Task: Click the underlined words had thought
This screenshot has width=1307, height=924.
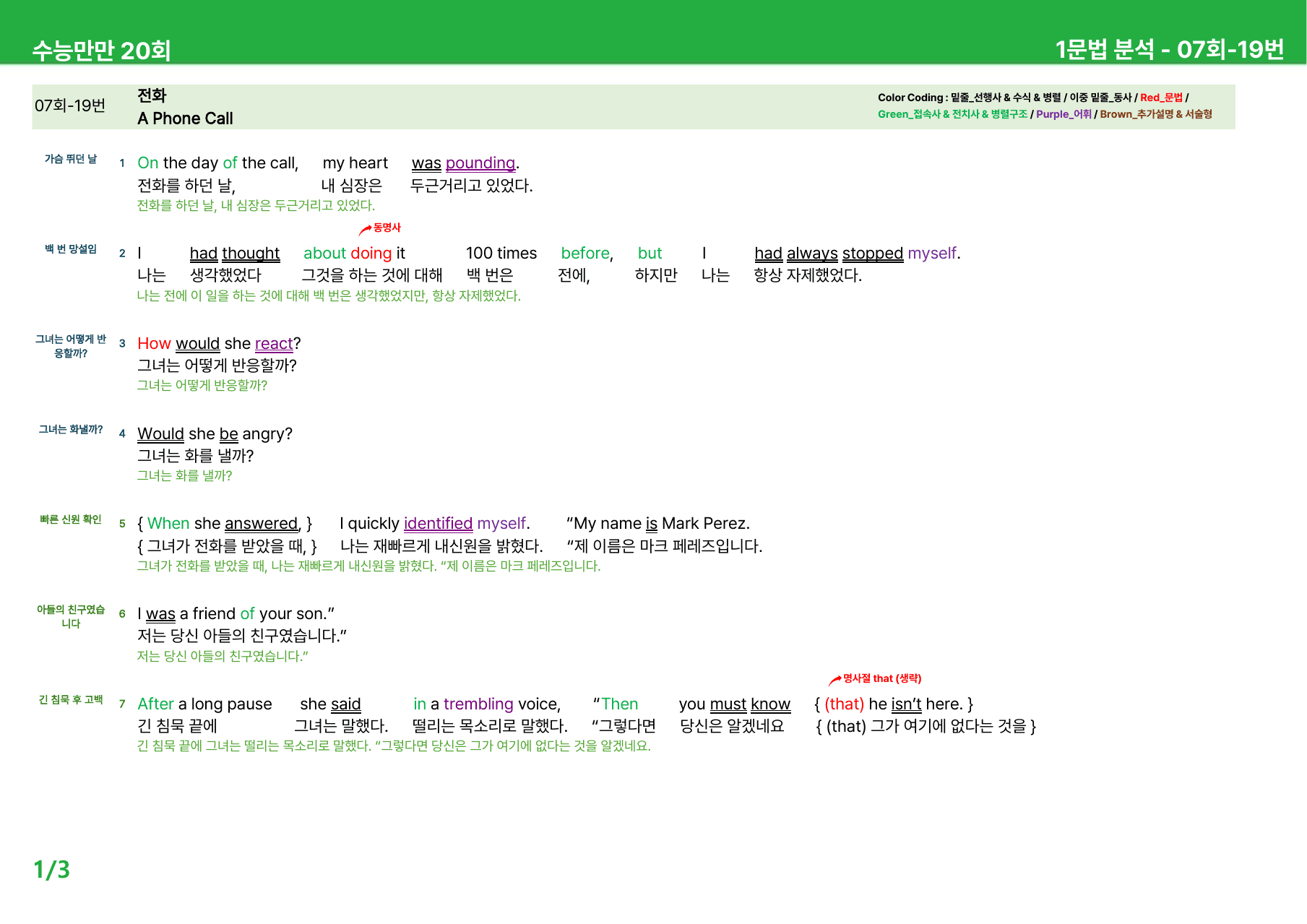Action: click(x=234, y=254)
